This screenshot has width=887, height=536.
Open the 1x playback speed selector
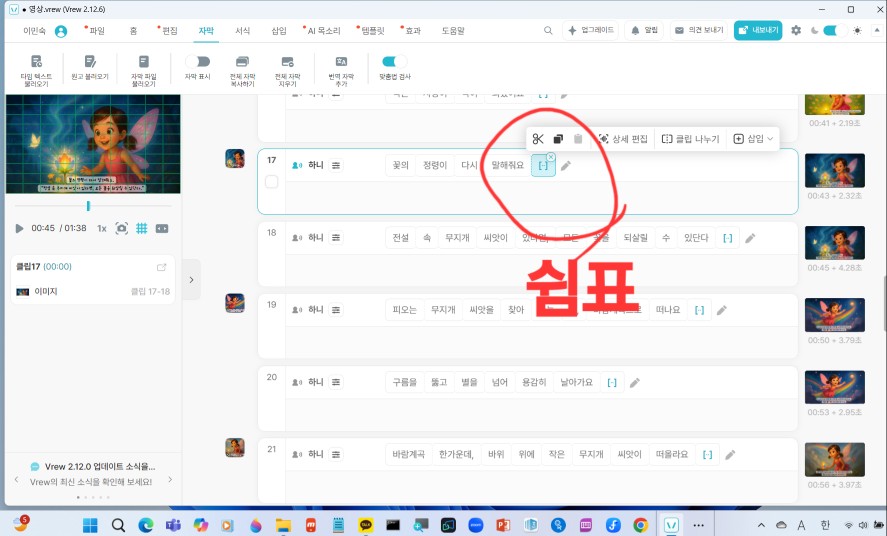(x=102, y=228)
